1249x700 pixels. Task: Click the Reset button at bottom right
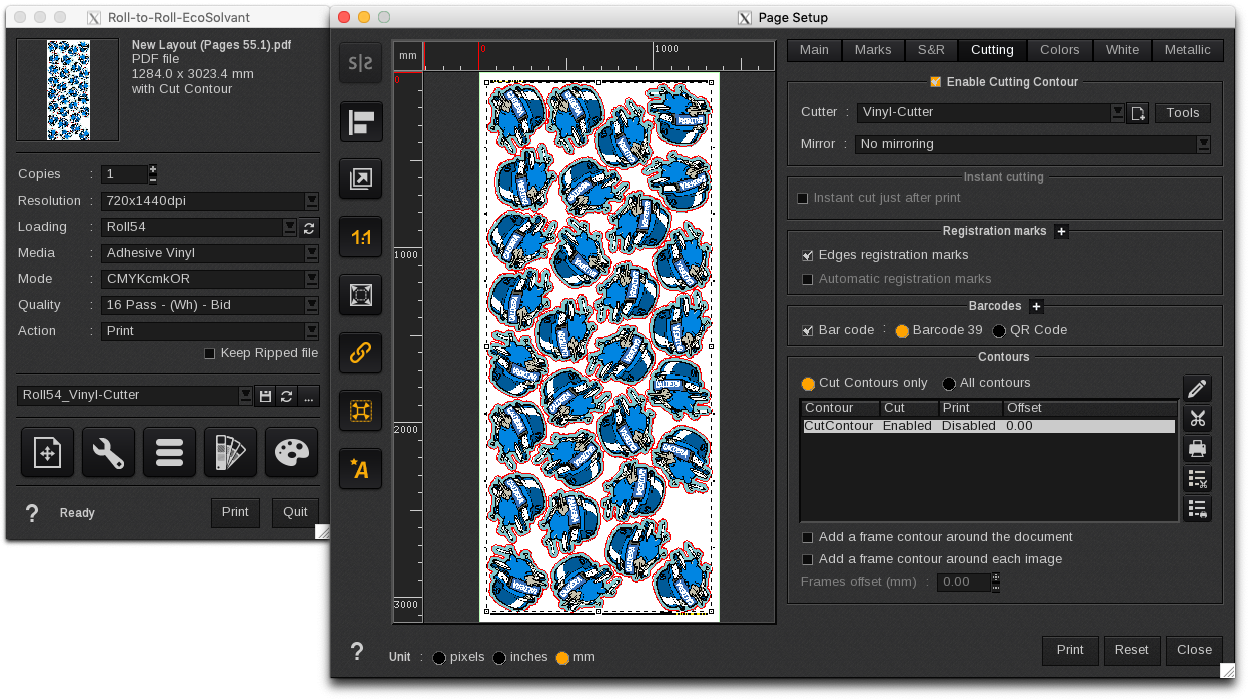tap(1131, 650)
